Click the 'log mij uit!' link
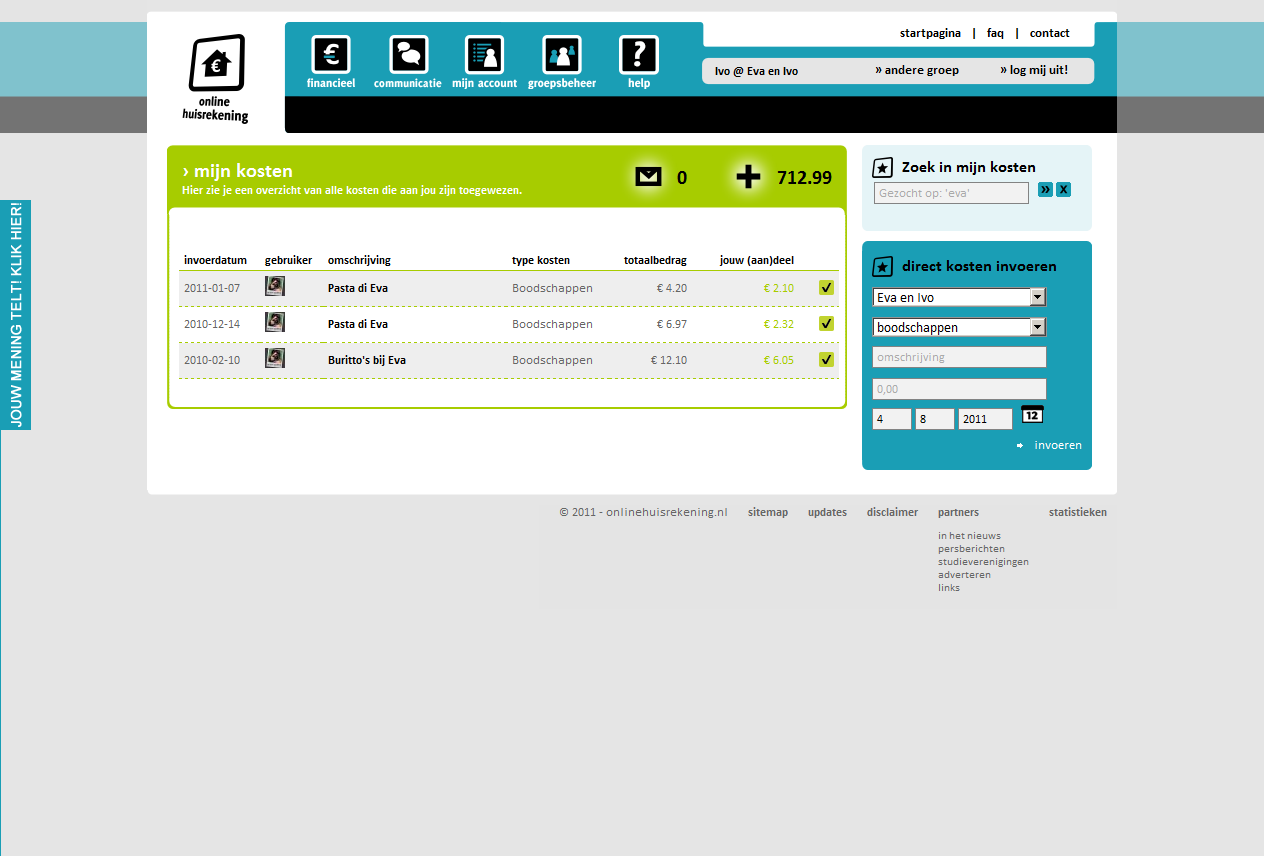This screenshot has width=1264, height=856. pos(1034,70)
